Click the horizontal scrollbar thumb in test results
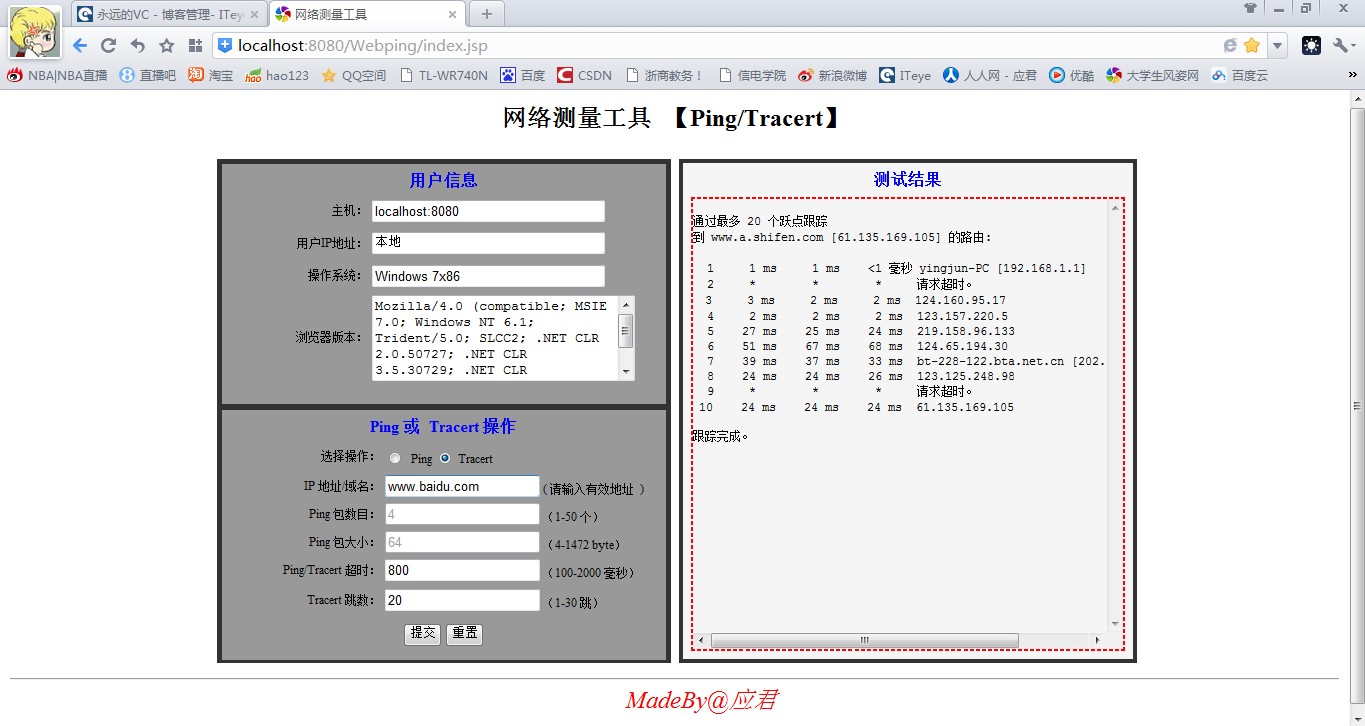The width and height of the screenshot is (1365, 726). [x=864, y=640]
